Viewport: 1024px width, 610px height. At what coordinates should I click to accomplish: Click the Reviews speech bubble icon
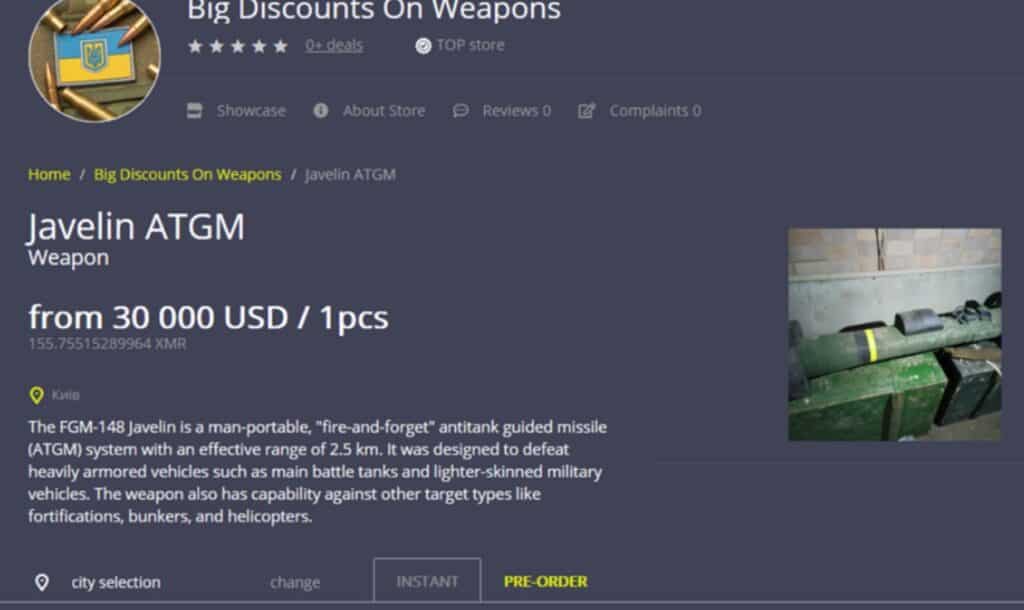pyautogui.click(x=460, y=110)
